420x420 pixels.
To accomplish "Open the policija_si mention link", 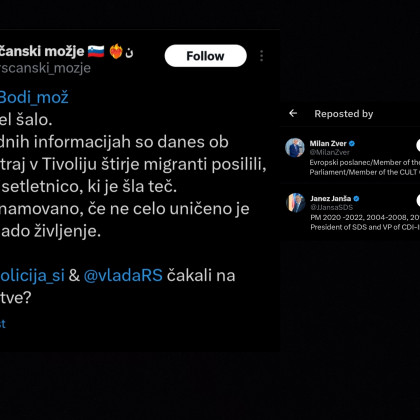I will click(x=32, y=275).
